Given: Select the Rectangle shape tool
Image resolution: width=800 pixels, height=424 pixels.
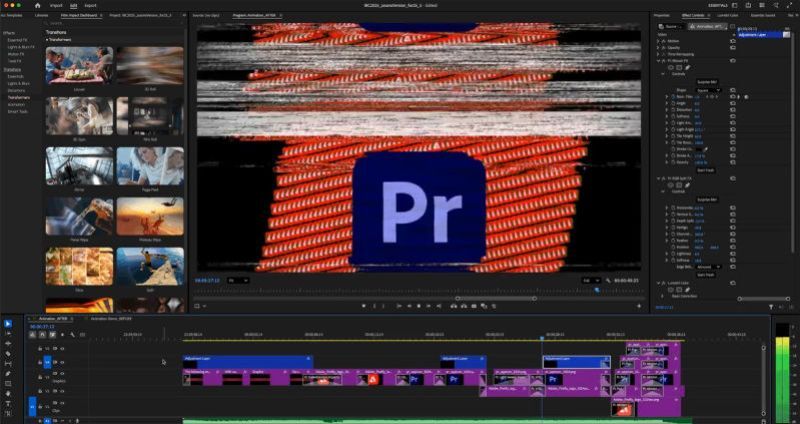Looking at the screenshot, I should [x=8, y=384].
